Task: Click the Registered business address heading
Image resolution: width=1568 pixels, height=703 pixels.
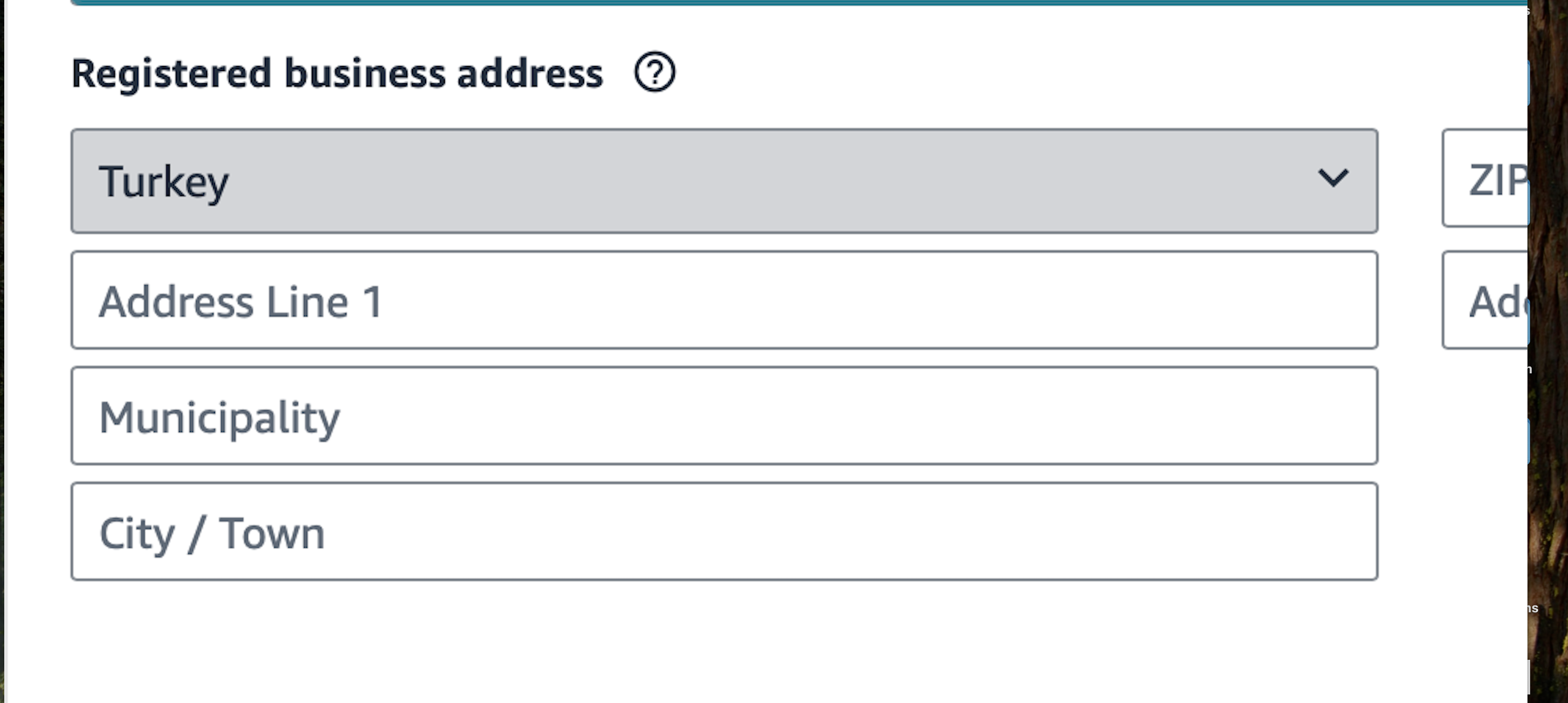Action: point(337,74)
